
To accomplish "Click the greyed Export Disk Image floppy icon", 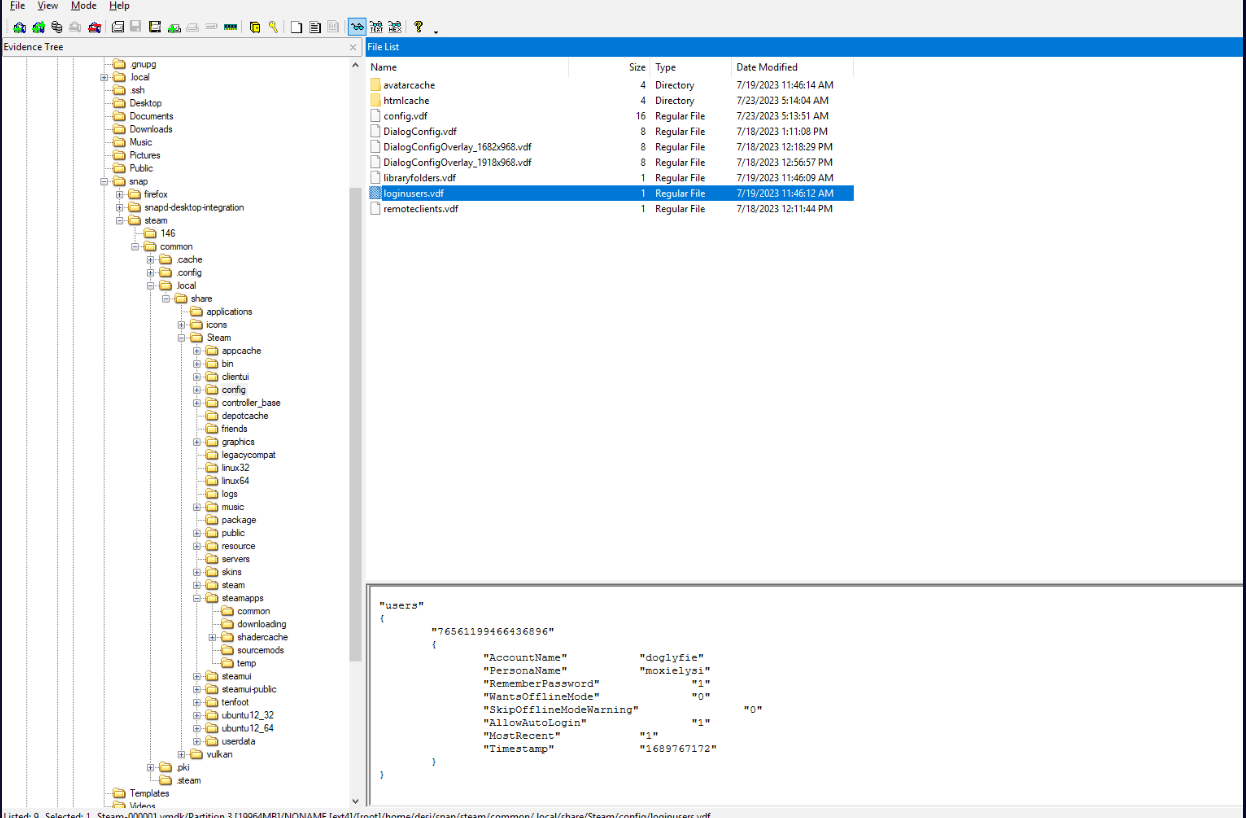I will click(x=135, y=27).
